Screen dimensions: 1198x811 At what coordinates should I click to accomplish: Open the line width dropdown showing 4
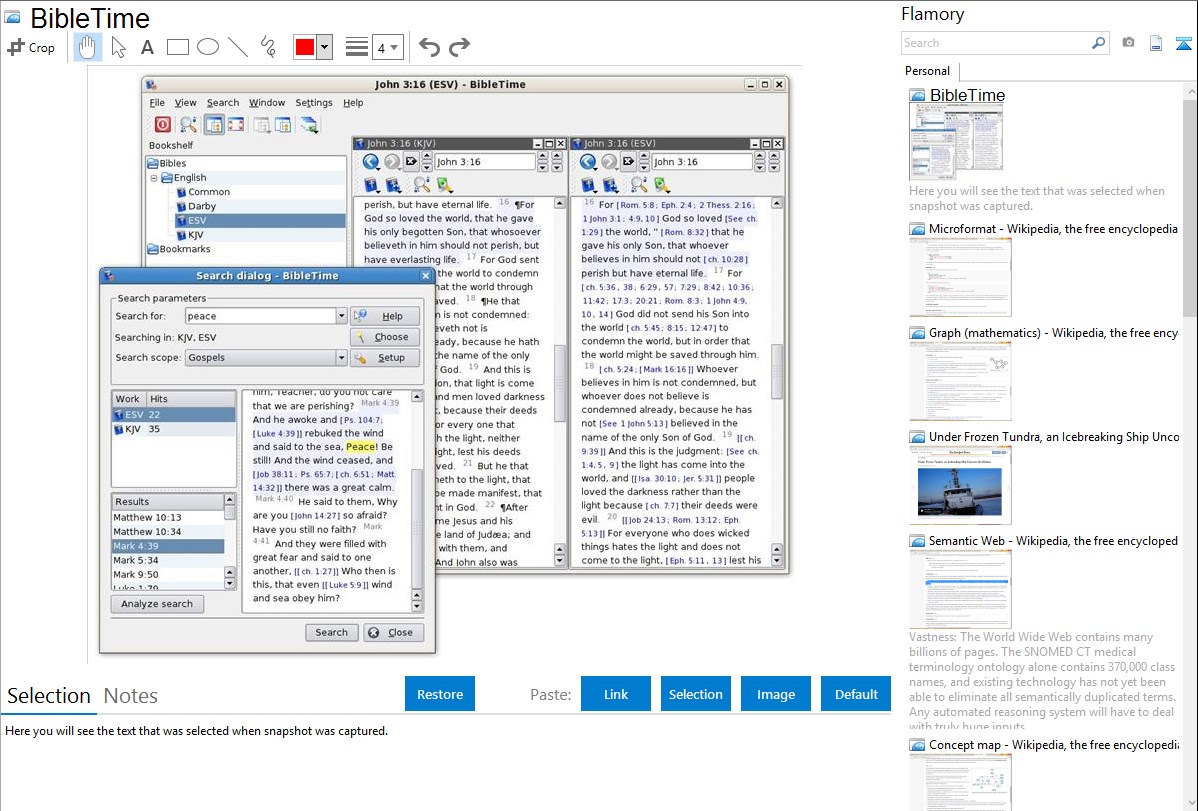pyautogui.click(x=388, y=48)
